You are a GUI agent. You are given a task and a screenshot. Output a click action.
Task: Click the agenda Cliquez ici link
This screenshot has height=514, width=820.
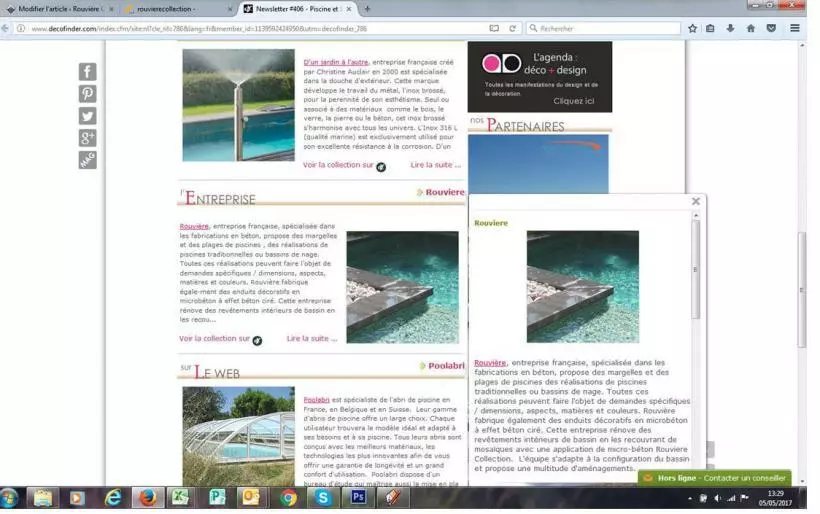click(x=573, y=101)
